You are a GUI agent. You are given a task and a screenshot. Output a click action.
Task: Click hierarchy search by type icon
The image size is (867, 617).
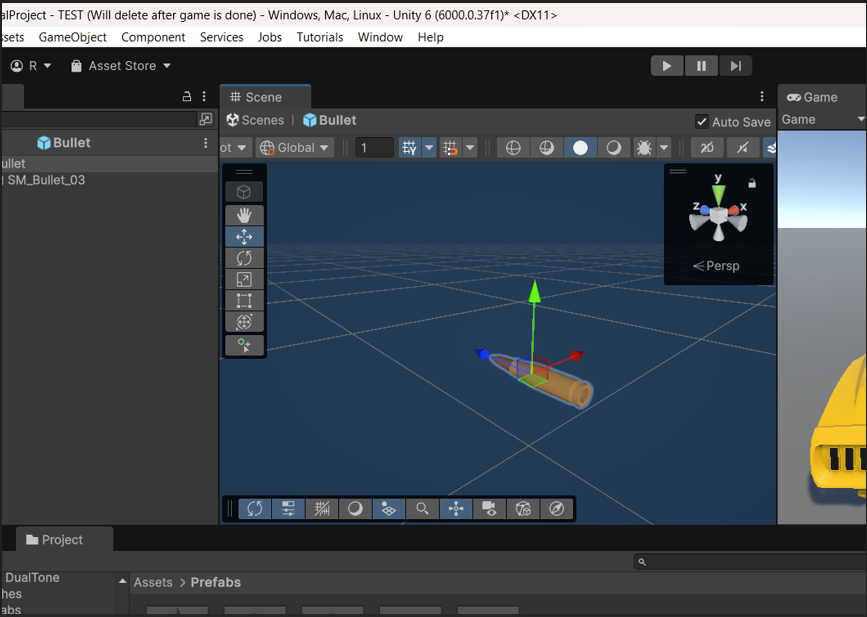coord(206,119)
